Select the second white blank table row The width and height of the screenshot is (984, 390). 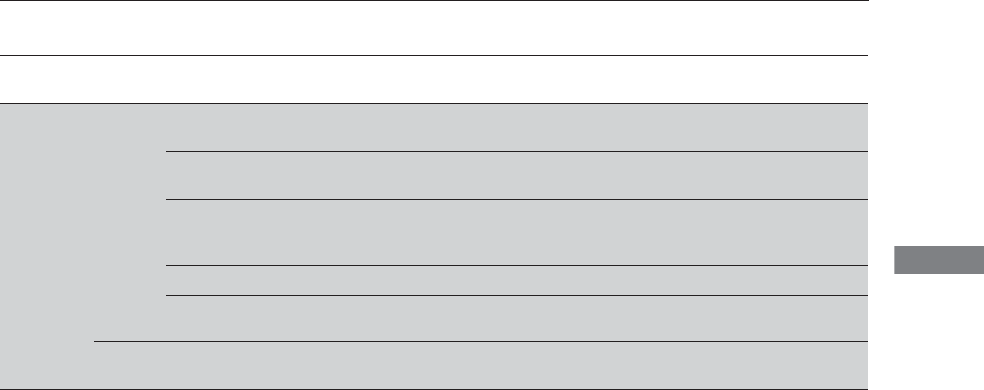pyautogui.click(x=434, y=80)
